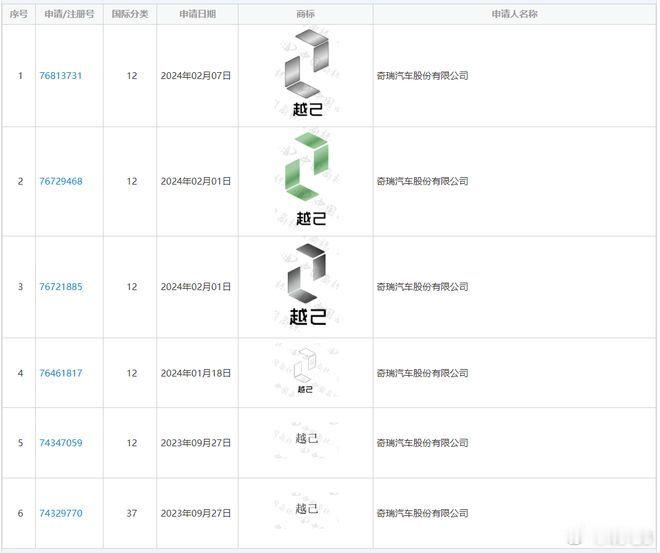660x553 pixels.
Task: Click class 12 cell in row 5
Action: [132, 443]
